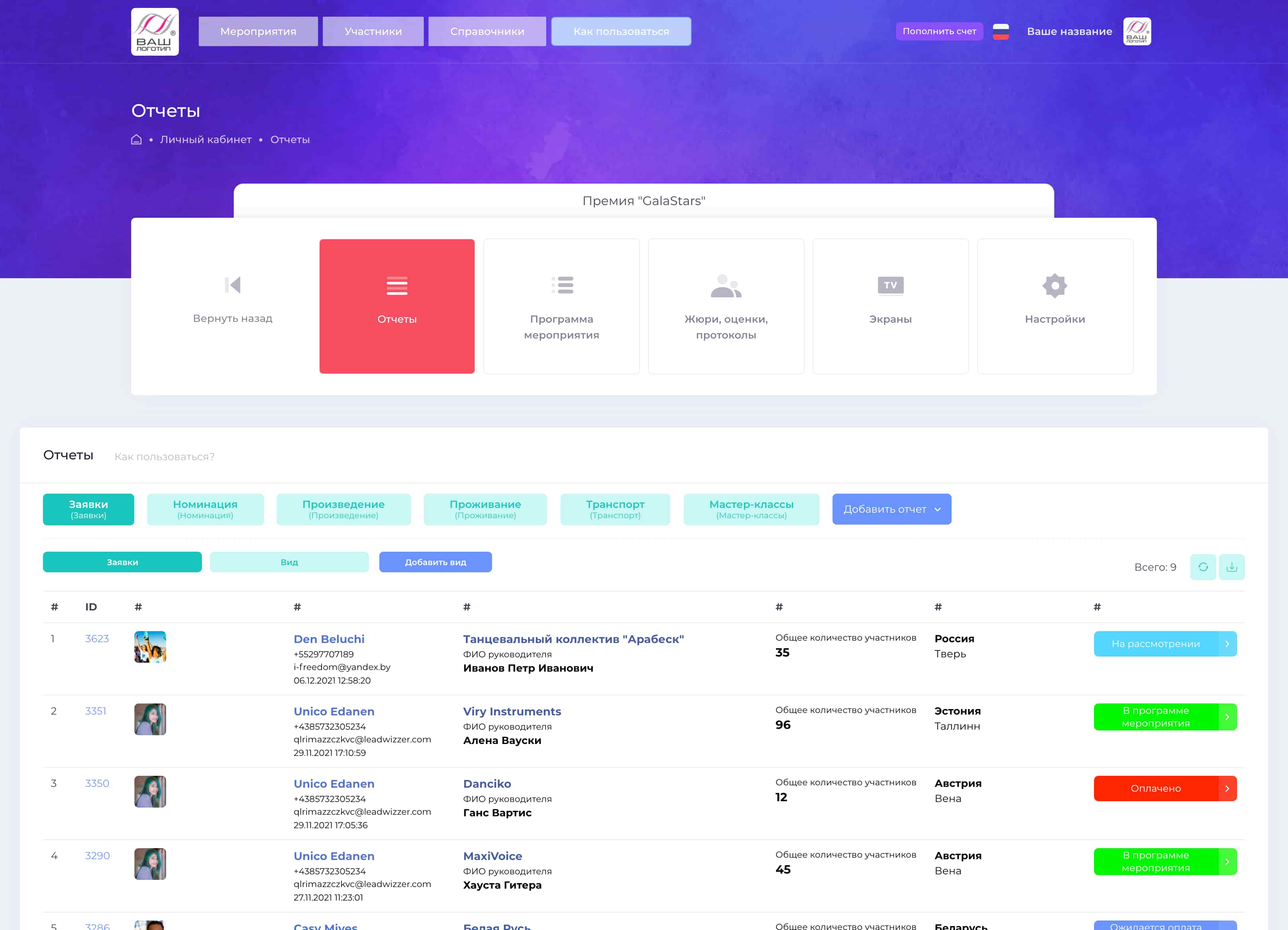Click the user avatar logo at top right
Viewport: 1288px width, 930px height.
1137,31
